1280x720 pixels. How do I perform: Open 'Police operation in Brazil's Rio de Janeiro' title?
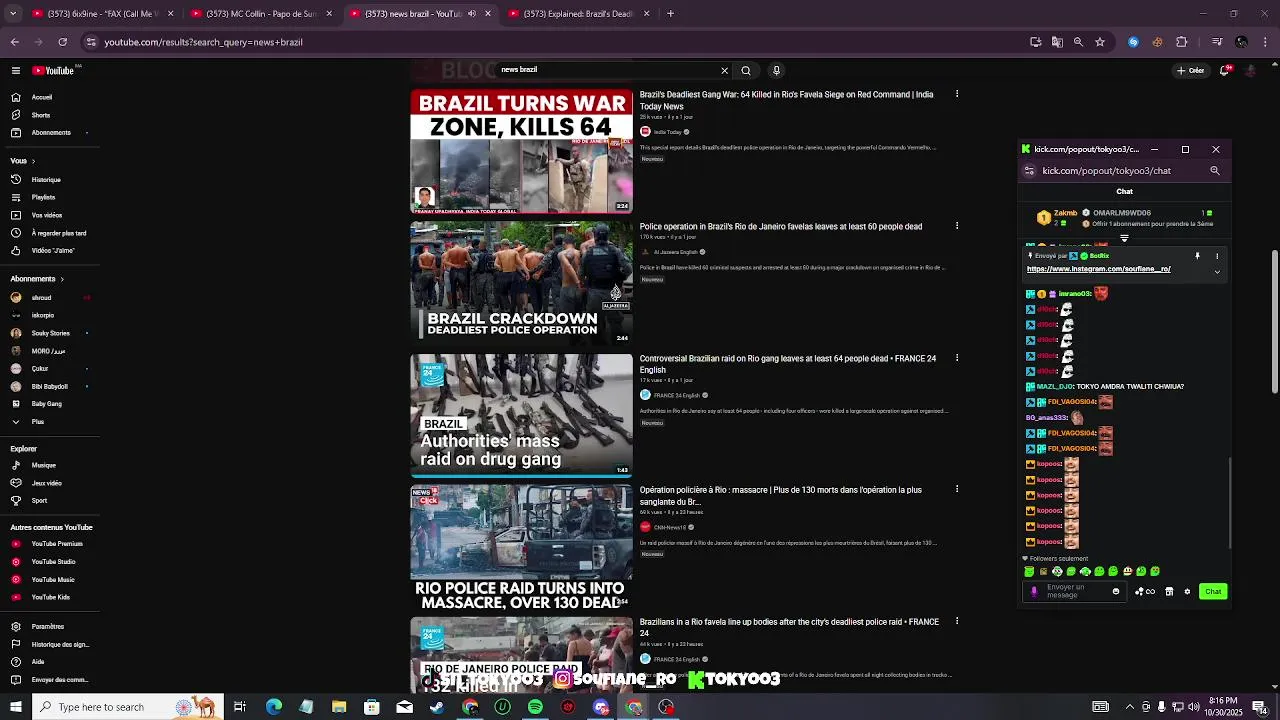[781, 227]
